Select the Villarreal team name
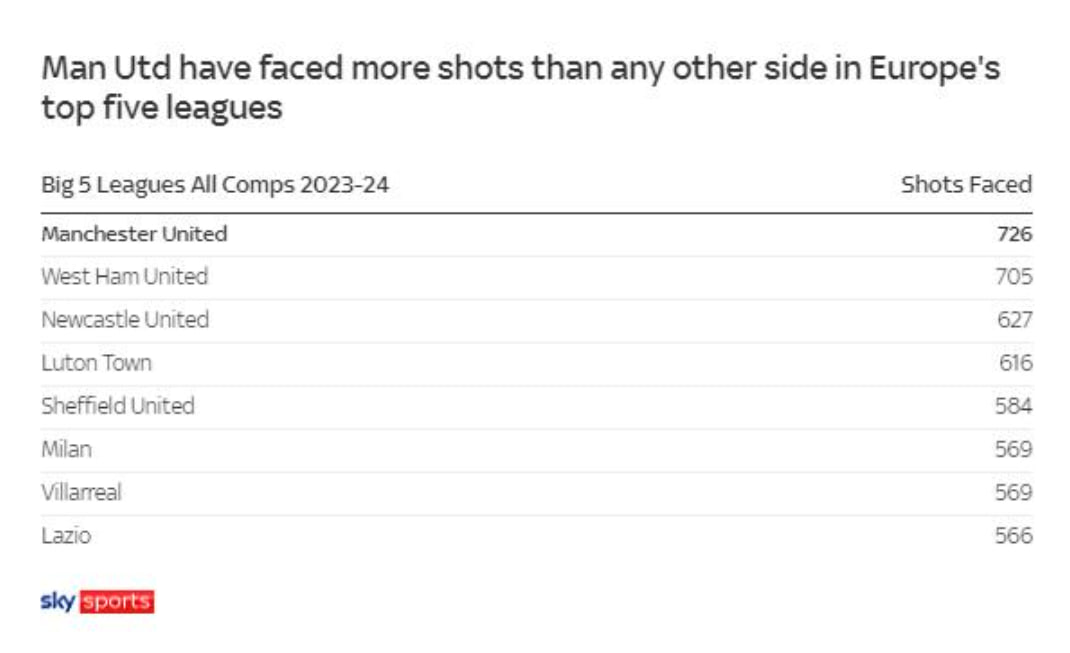The image size is (1070, 653). 81,492
